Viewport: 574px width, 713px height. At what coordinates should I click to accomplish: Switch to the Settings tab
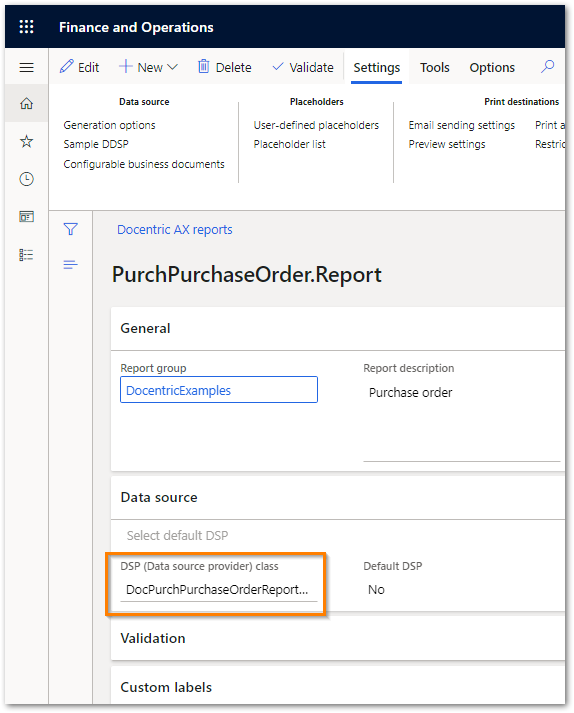click(377, 67)
